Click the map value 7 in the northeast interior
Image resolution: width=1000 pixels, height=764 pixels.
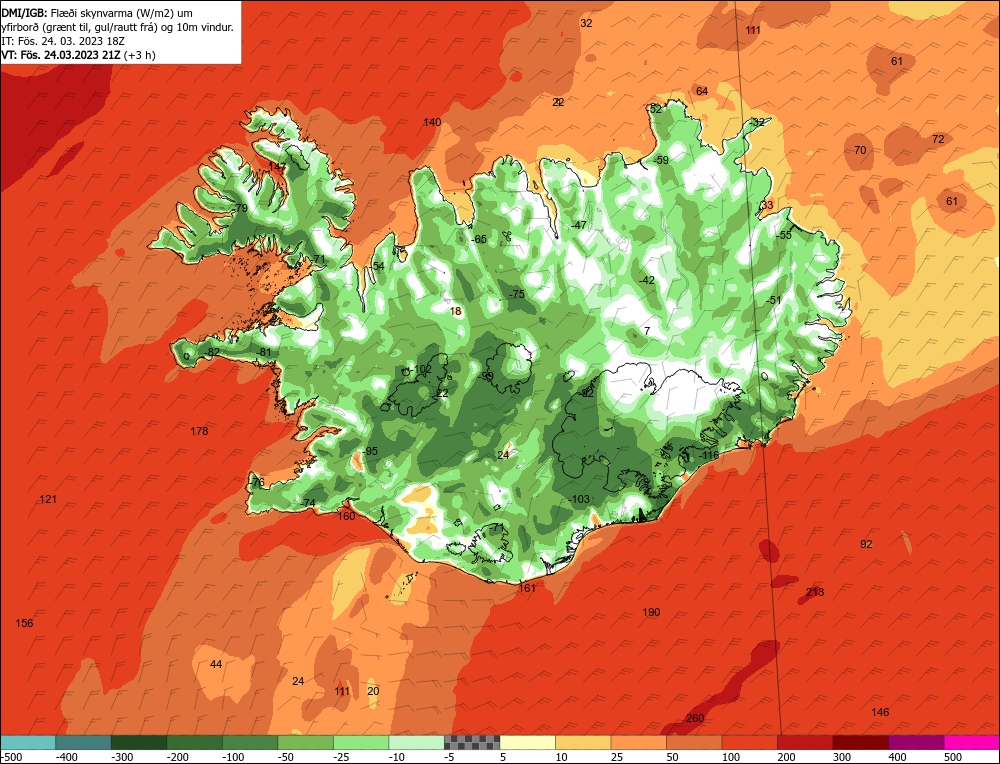[x=647, y=331]
